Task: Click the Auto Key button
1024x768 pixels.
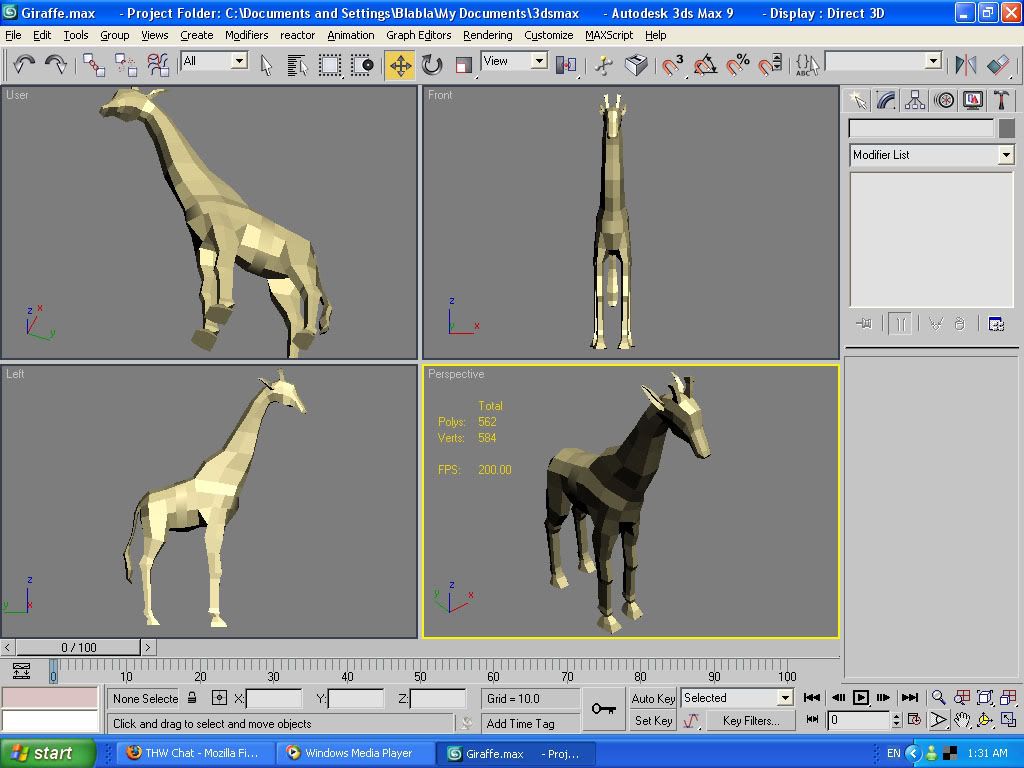Action: coord(653,699)
